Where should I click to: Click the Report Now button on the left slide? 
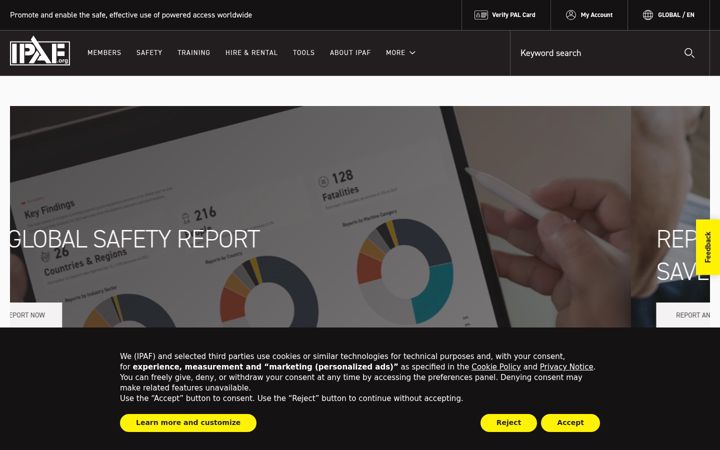[36, 315]
